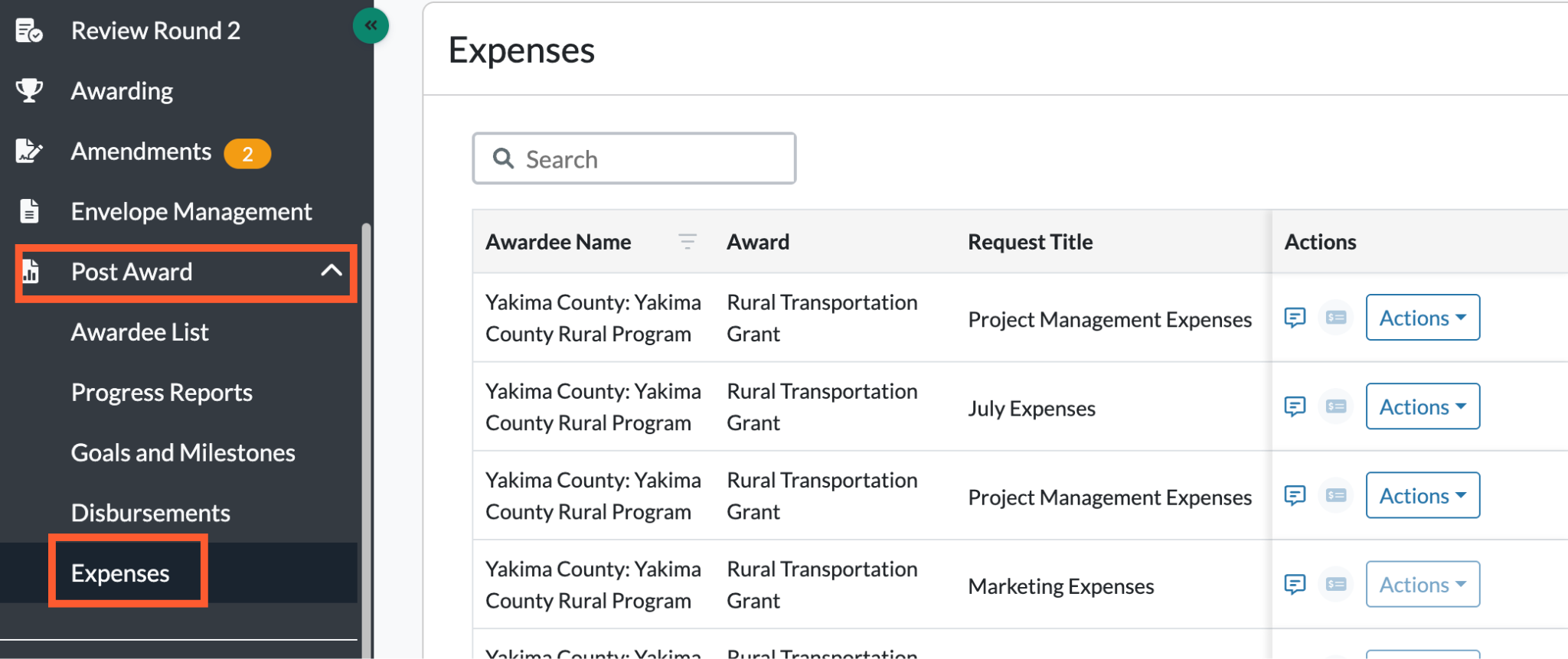This screenshot has width=1568, height=659.
Task: Click the Review Round 2 icon
Action: coord(29,31)
